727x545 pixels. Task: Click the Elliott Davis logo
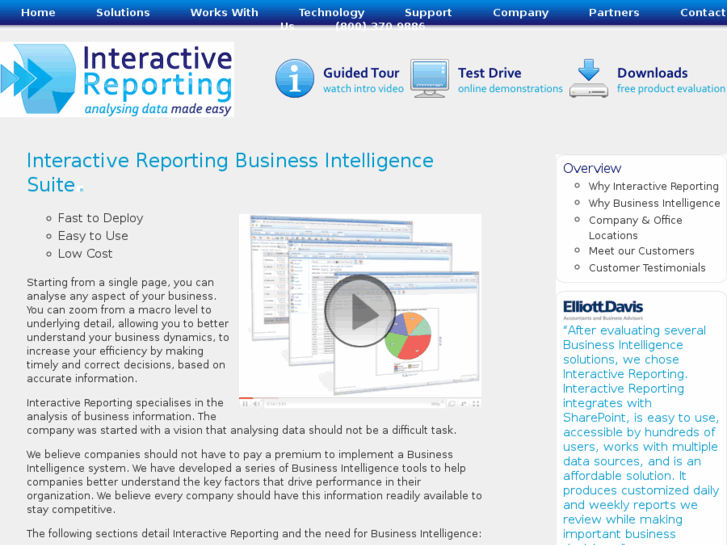pyautogui.click(x=603, y=310)
